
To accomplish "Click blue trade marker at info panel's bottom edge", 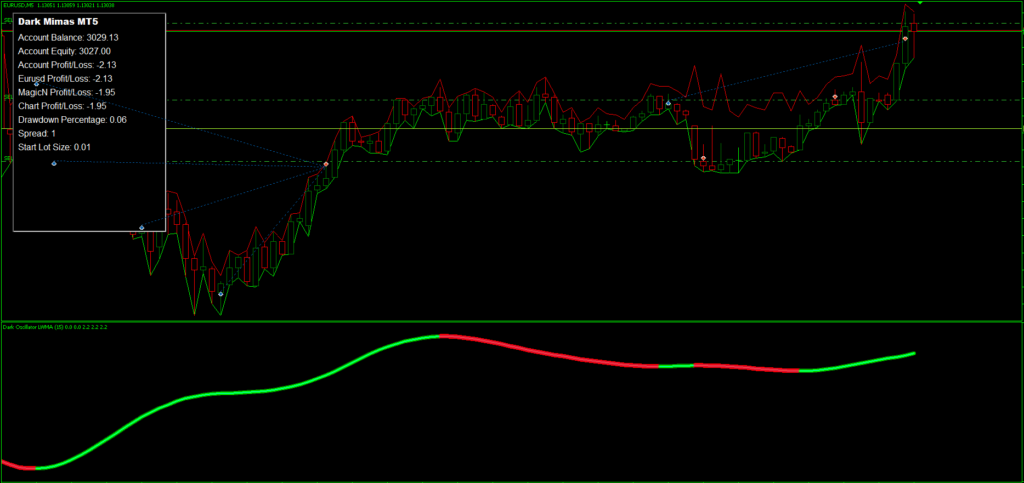I will pyautogui.click(x=141, y=228).
